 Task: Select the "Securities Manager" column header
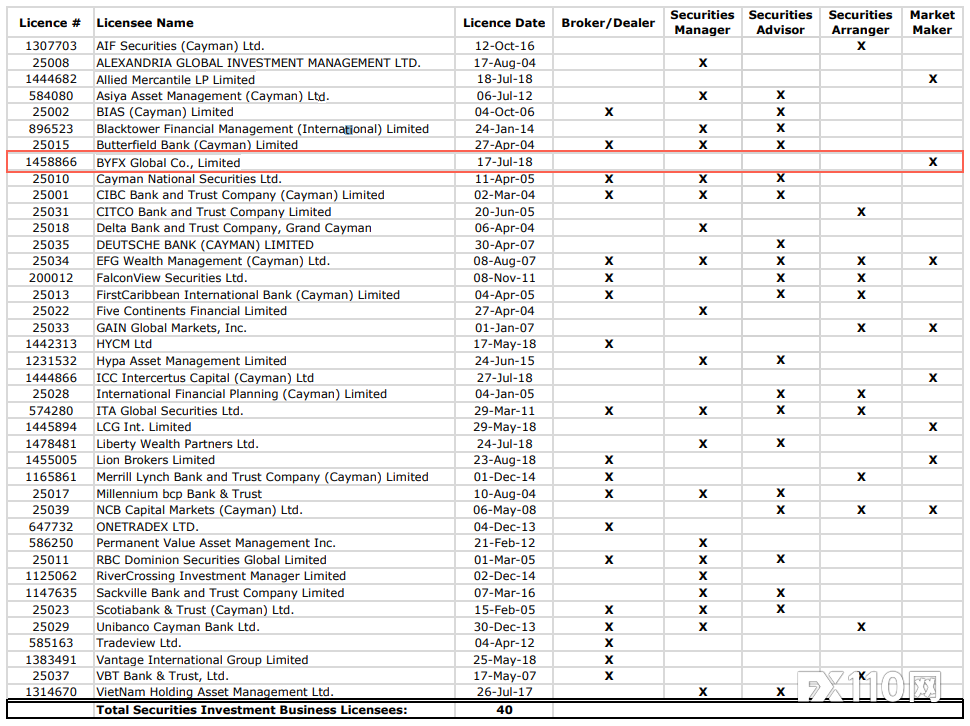tap(703, 22)
